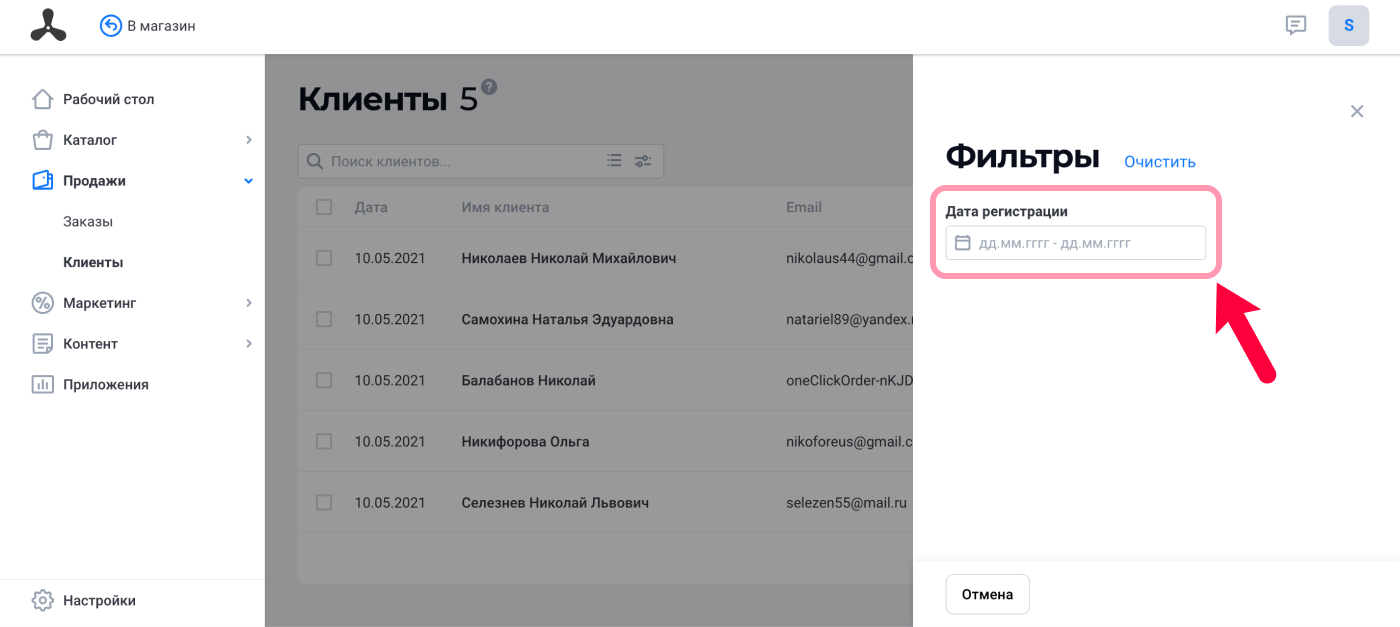Viewport: 1400px width, 627px height.
Task: Check the box for Никифорова Ольга
Action: [x=324, y=441]
